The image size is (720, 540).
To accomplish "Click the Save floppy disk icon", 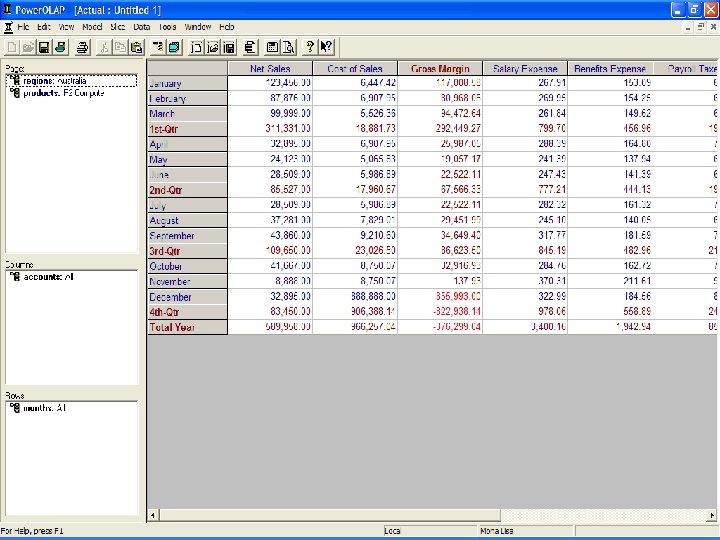I will (44, 47).
